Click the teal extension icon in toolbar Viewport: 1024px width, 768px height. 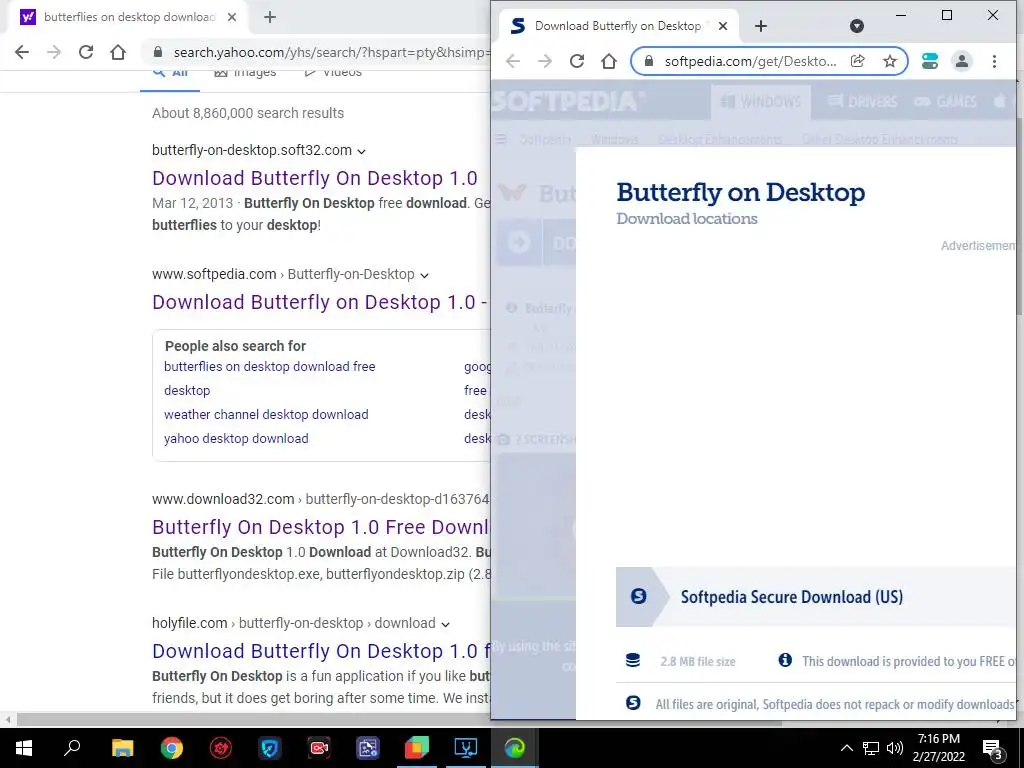pos(930,61)
